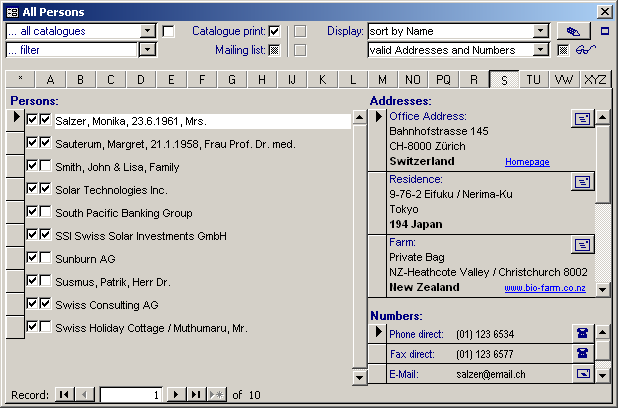
Task: Expand the 'all catalogues' dropdown
Action: pyautogui.click(x=147, y=31)
